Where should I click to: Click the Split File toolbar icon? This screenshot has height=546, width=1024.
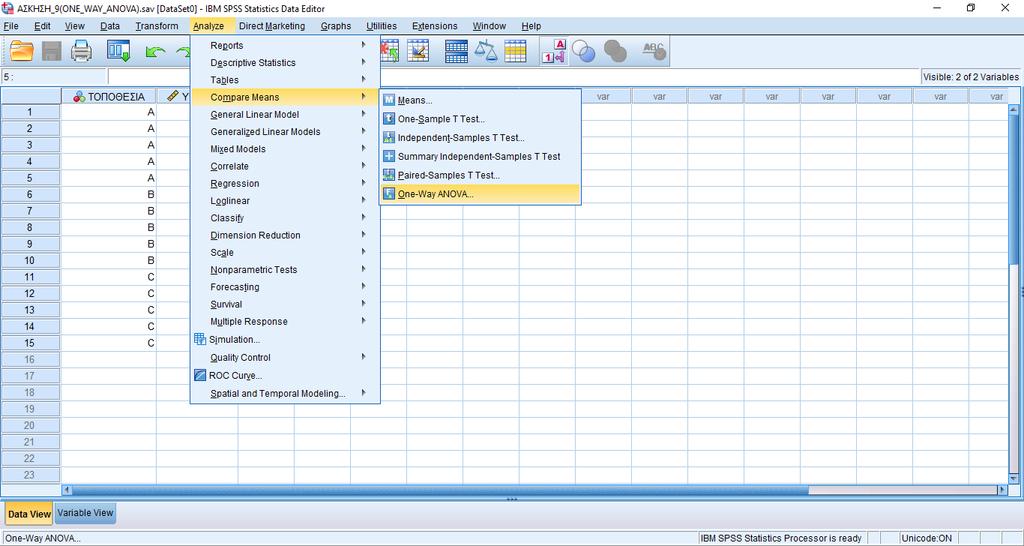pos(456,51)
